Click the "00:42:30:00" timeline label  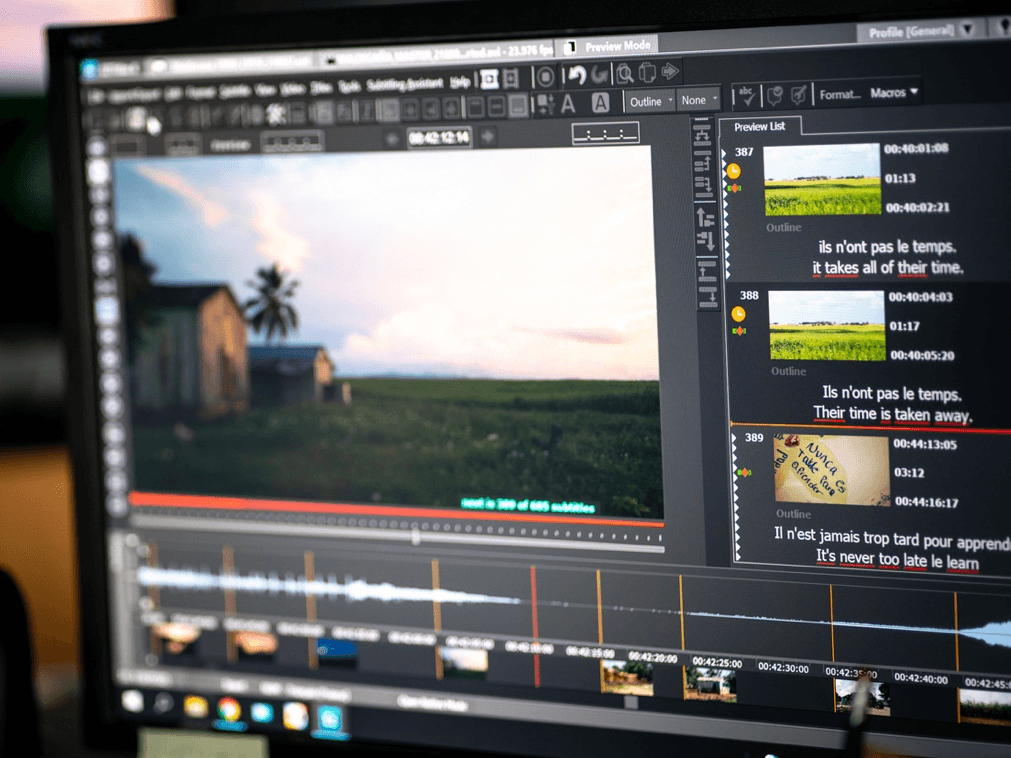(x=783, y=667)
